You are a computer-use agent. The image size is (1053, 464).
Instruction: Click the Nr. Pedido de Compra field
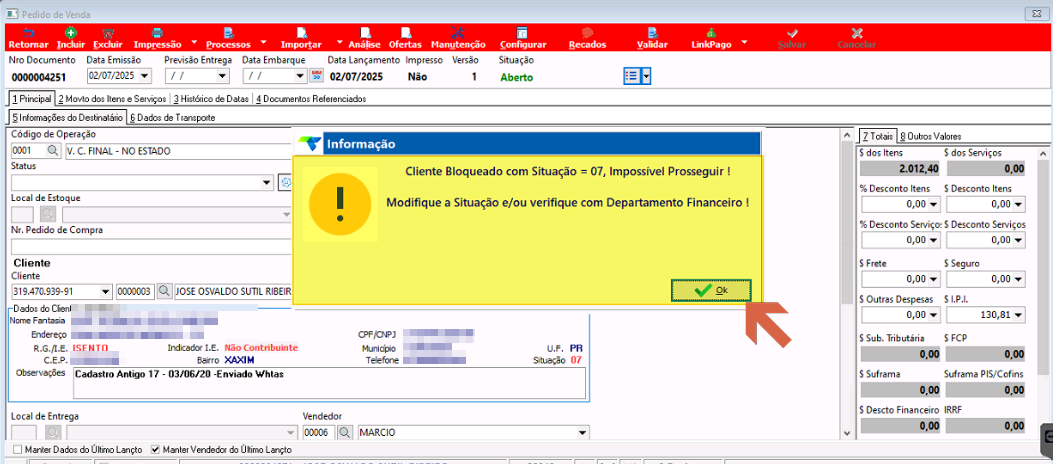click(x=151, y=246)
